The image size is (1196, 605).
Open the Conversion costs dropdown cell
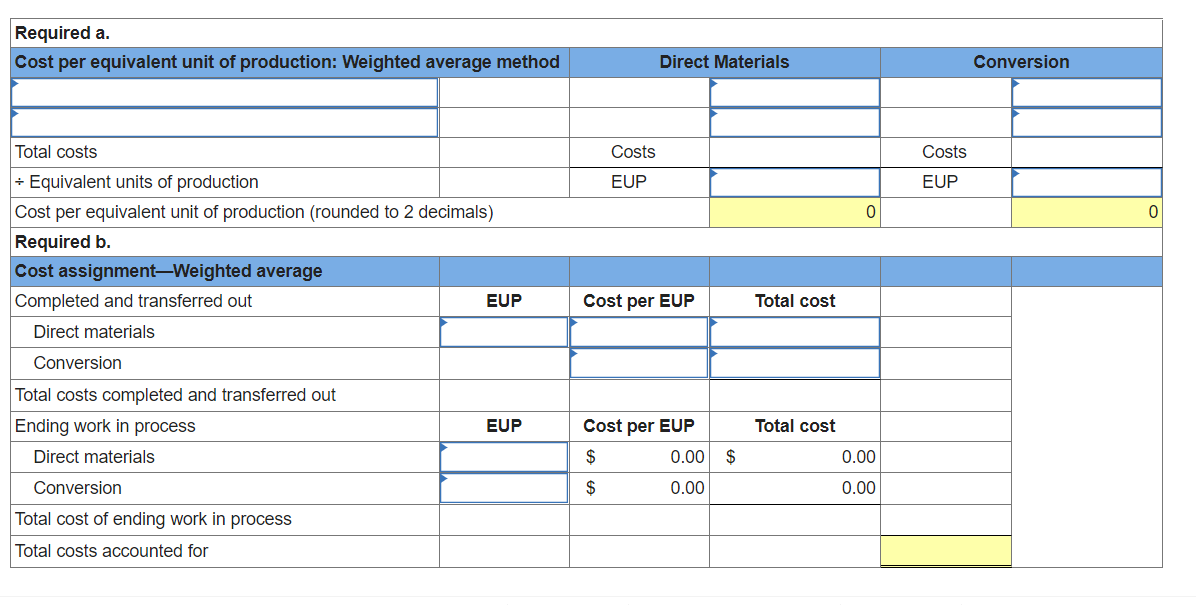(1085, 92)
